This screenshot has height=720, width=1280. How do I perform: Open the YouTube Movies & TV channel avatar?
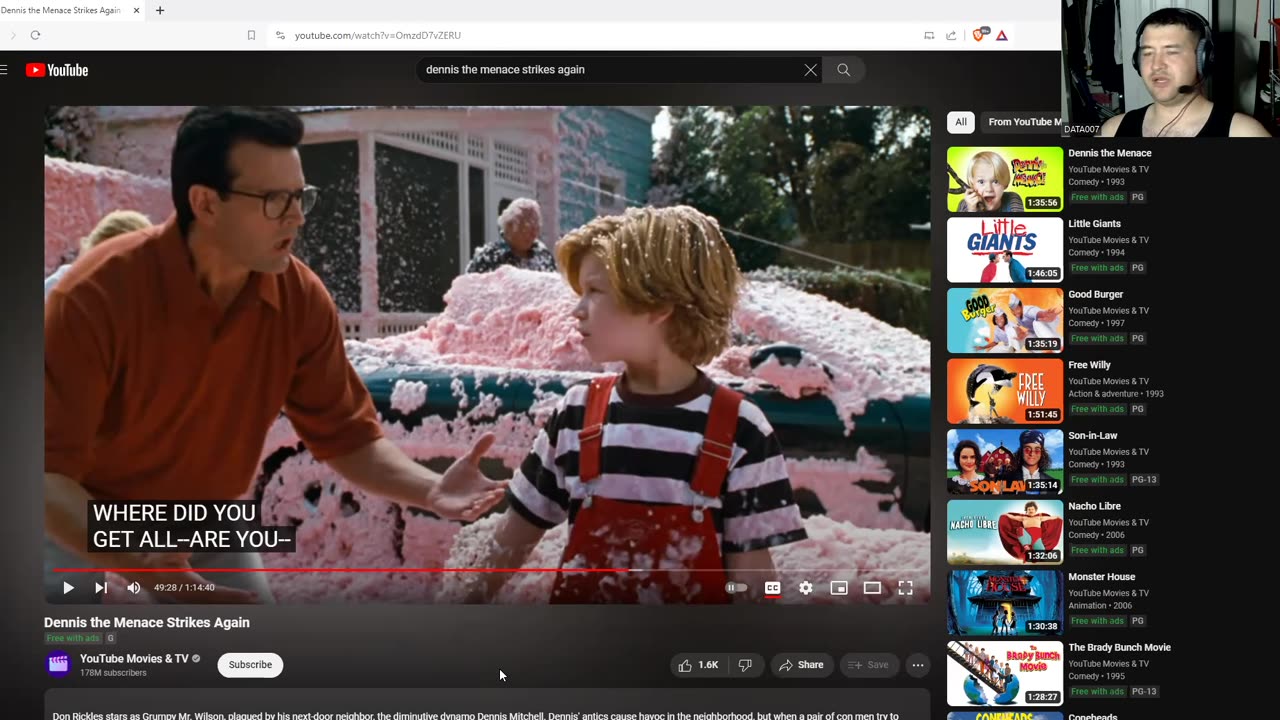(x=59, y=664)
